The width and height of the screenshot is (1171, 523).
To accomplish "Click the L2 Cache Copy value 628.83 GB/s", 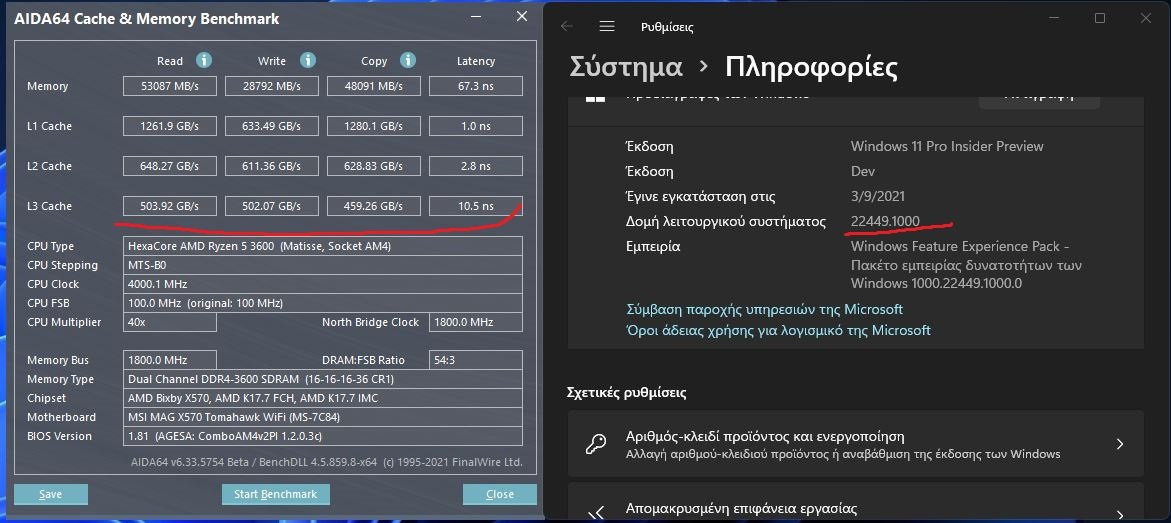I will click(x=374, y=166).
